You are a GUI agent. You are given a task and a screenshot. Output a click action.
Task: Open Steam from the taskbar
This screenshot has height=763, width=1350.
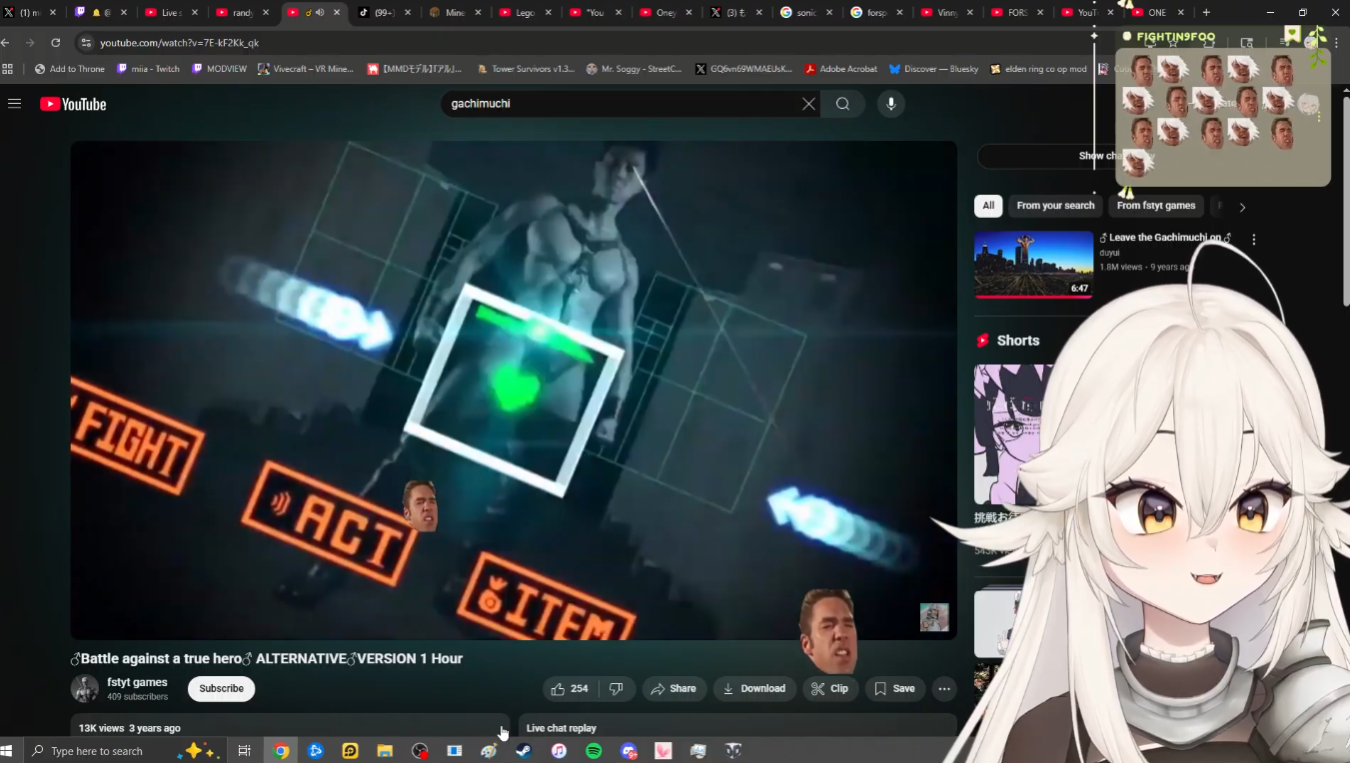tap(523, 751)
